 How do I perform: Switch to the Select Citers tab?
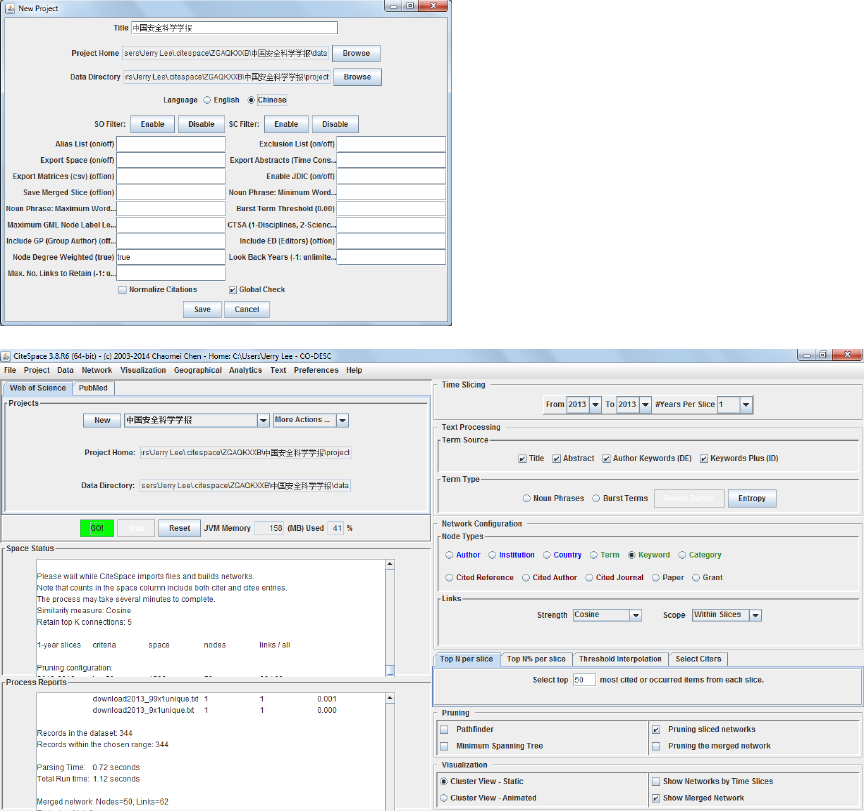[698, 659]
